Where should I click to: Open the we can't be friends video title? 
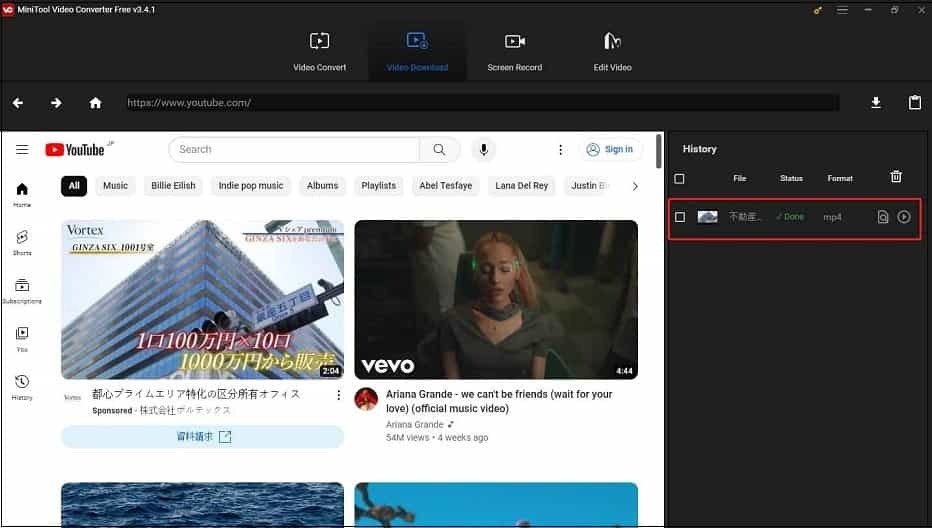(499, 401)
